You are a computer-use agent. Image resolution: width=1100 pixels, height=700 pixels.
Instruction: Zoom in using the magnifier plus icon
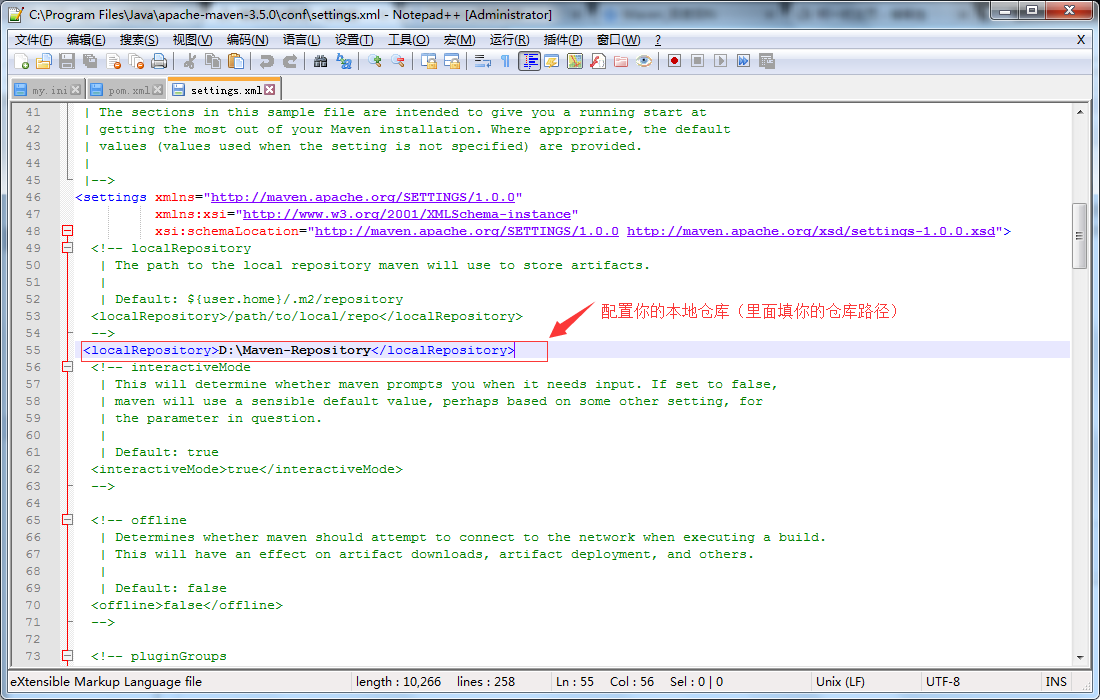[x=375, y=62]
